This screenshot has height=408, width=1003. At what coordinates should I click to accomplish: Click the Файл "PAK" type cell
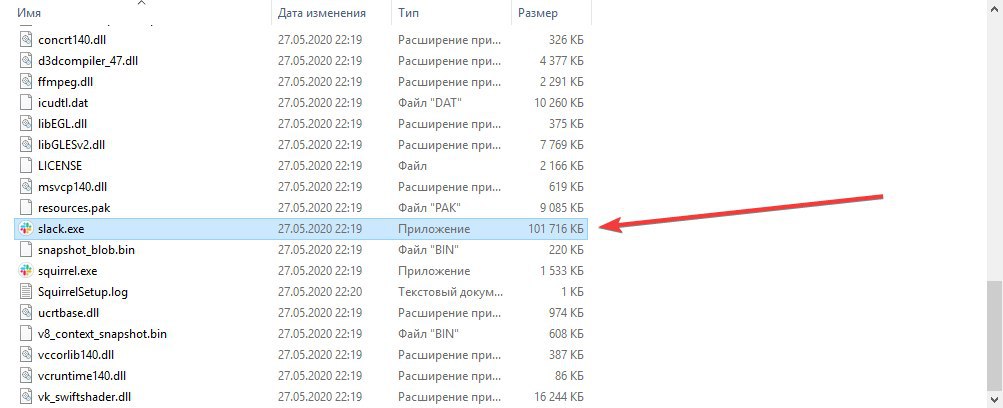[429, 208]
